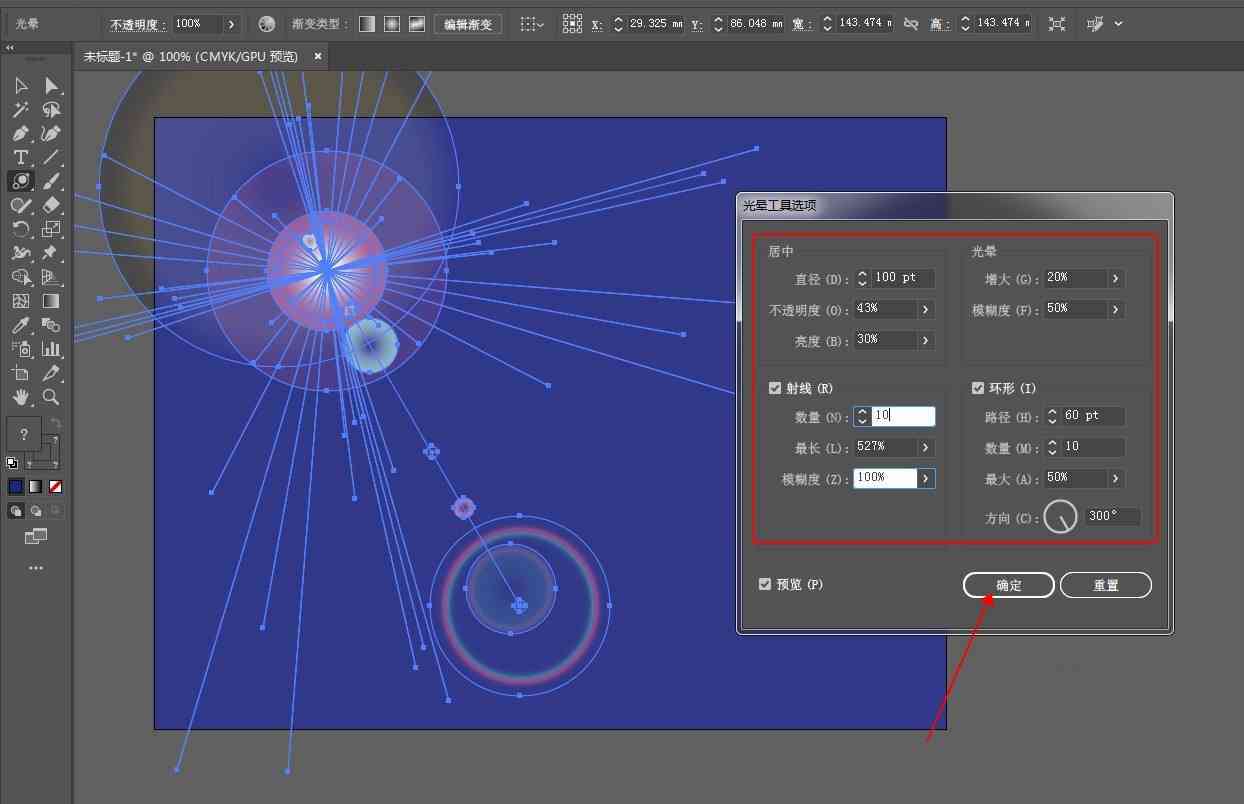1244x804 pixels.
Task: Click the reference point grid icon
Action: tap(572, 23)
